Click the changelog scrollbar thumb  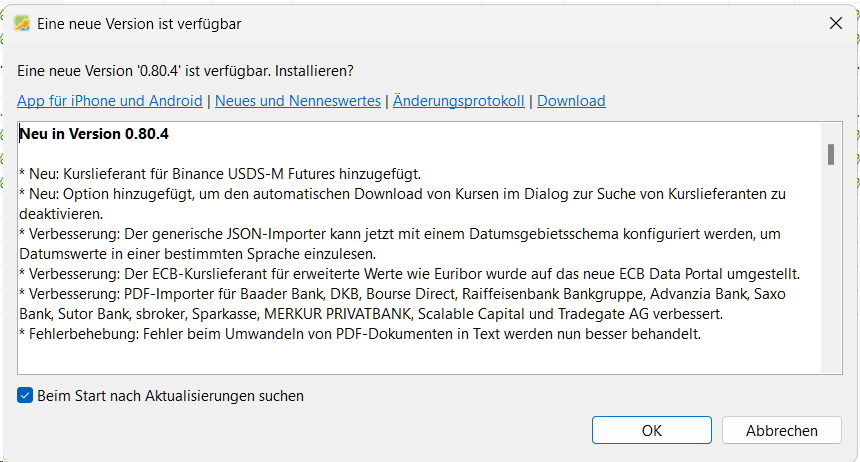tap(830, 154)
